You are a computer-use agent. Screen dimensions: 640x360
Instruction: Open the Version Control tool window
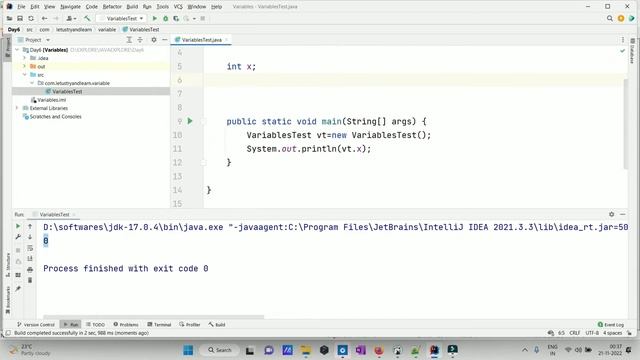(x=36, y=324)
